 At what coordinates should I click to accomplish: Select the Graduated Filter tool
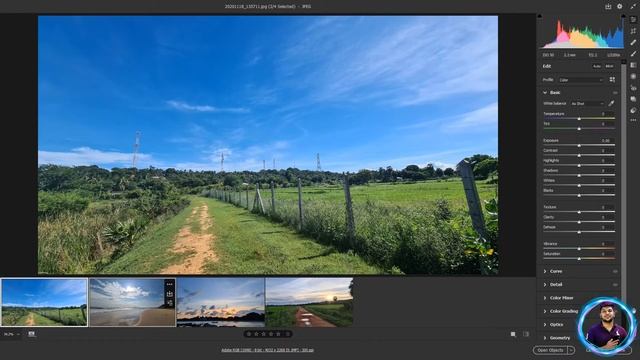[x=633, y=65]
